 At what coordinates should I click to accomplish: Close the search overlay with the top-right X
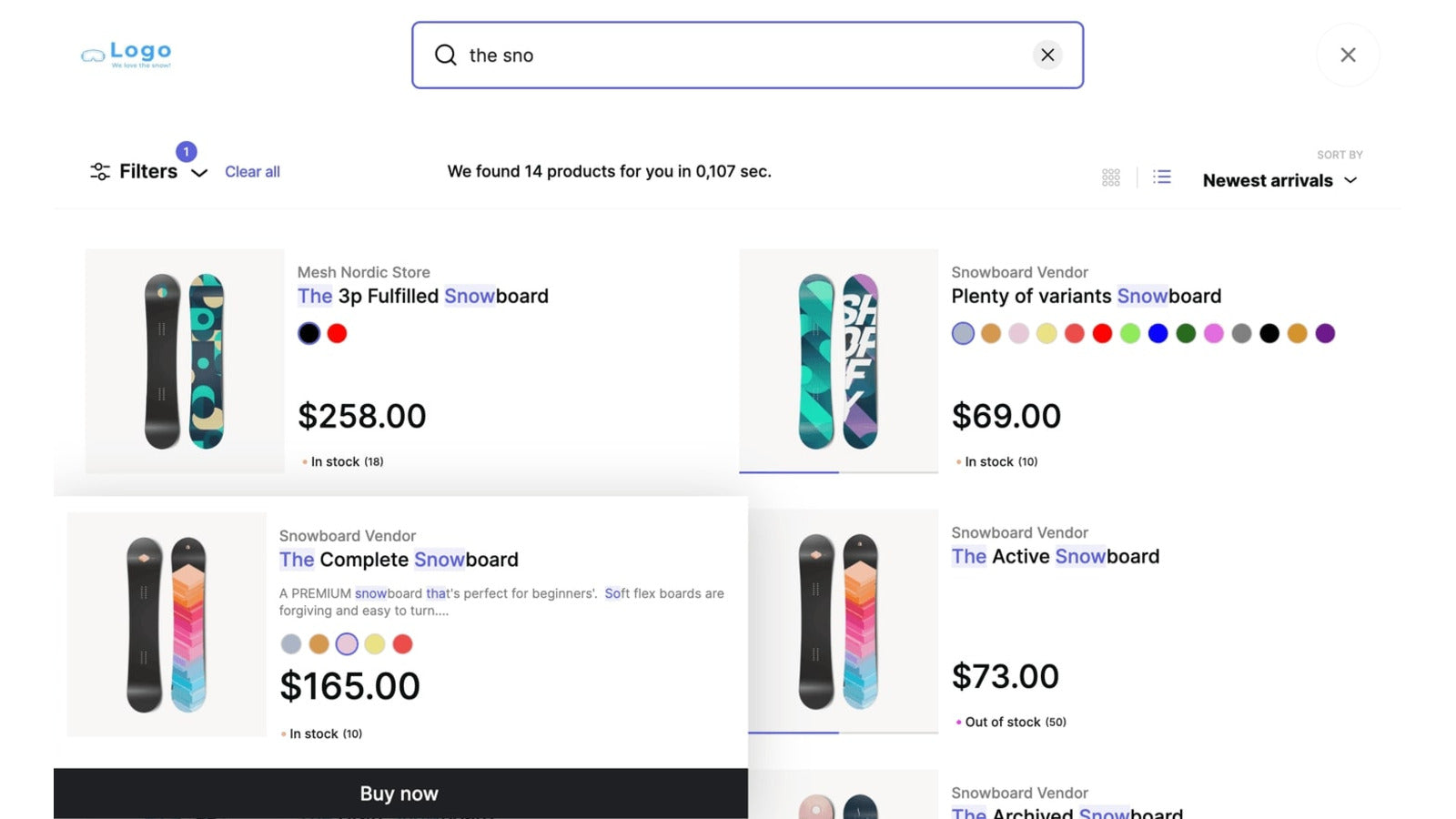1348,55
